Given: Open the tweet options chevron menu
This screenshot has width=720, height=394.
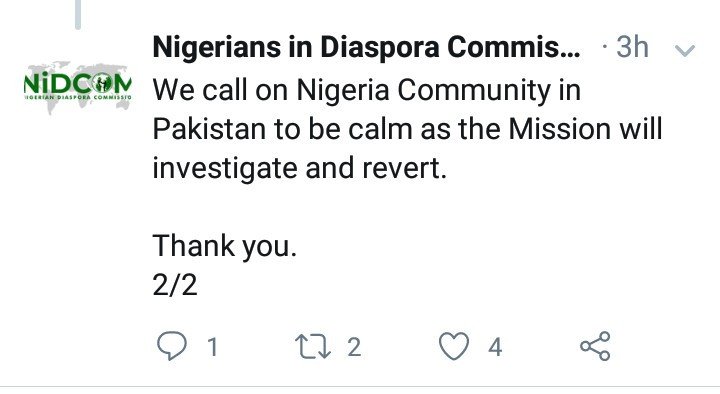Looking at the screenshot, I should (x=685, y=49).
